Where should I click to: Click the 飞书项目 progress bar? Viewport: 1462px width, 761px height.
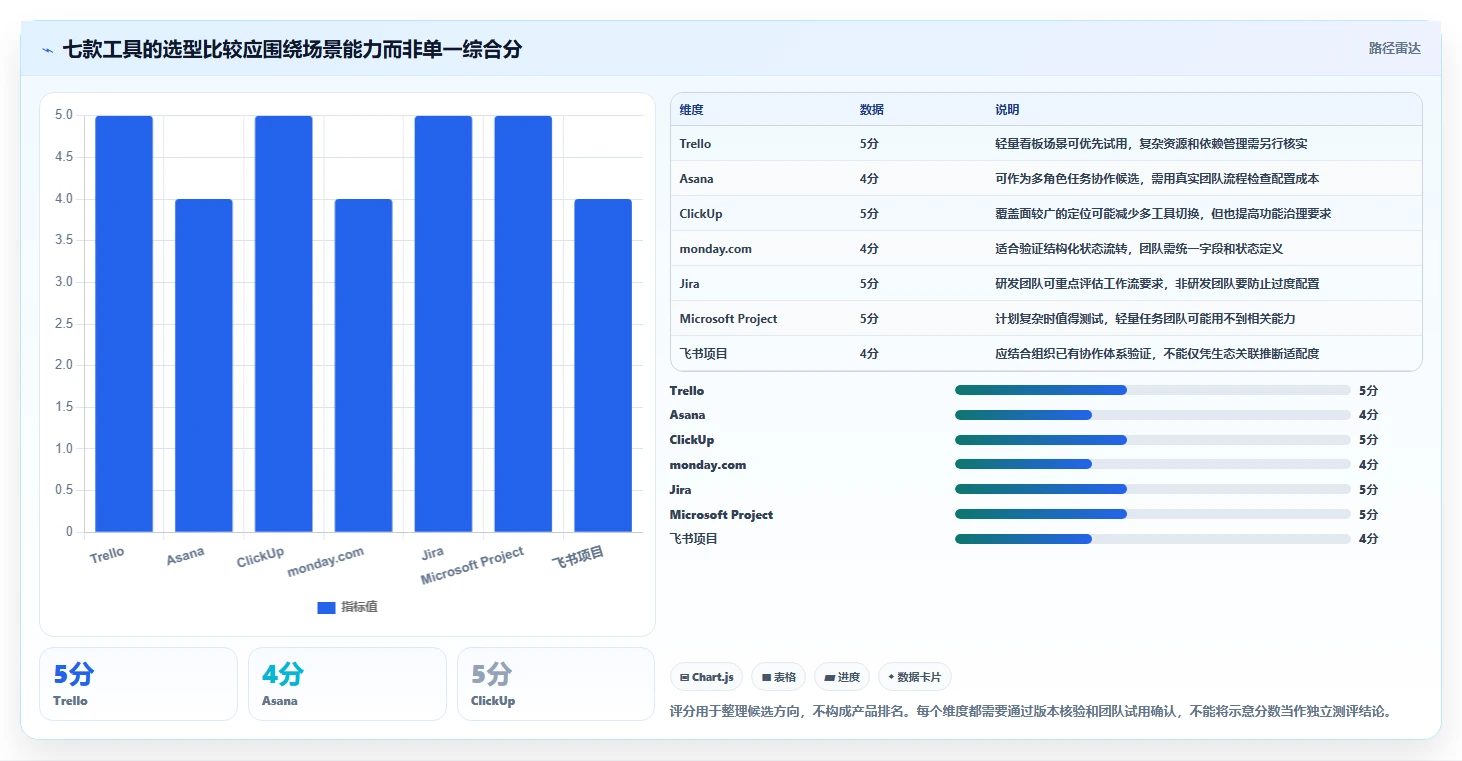point(1153,539)
